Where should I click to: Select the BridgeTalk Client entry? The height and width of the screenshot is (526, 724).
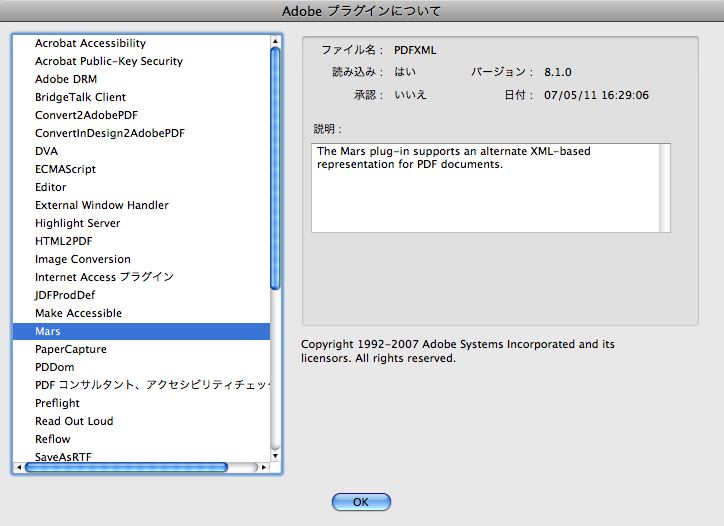80,97
